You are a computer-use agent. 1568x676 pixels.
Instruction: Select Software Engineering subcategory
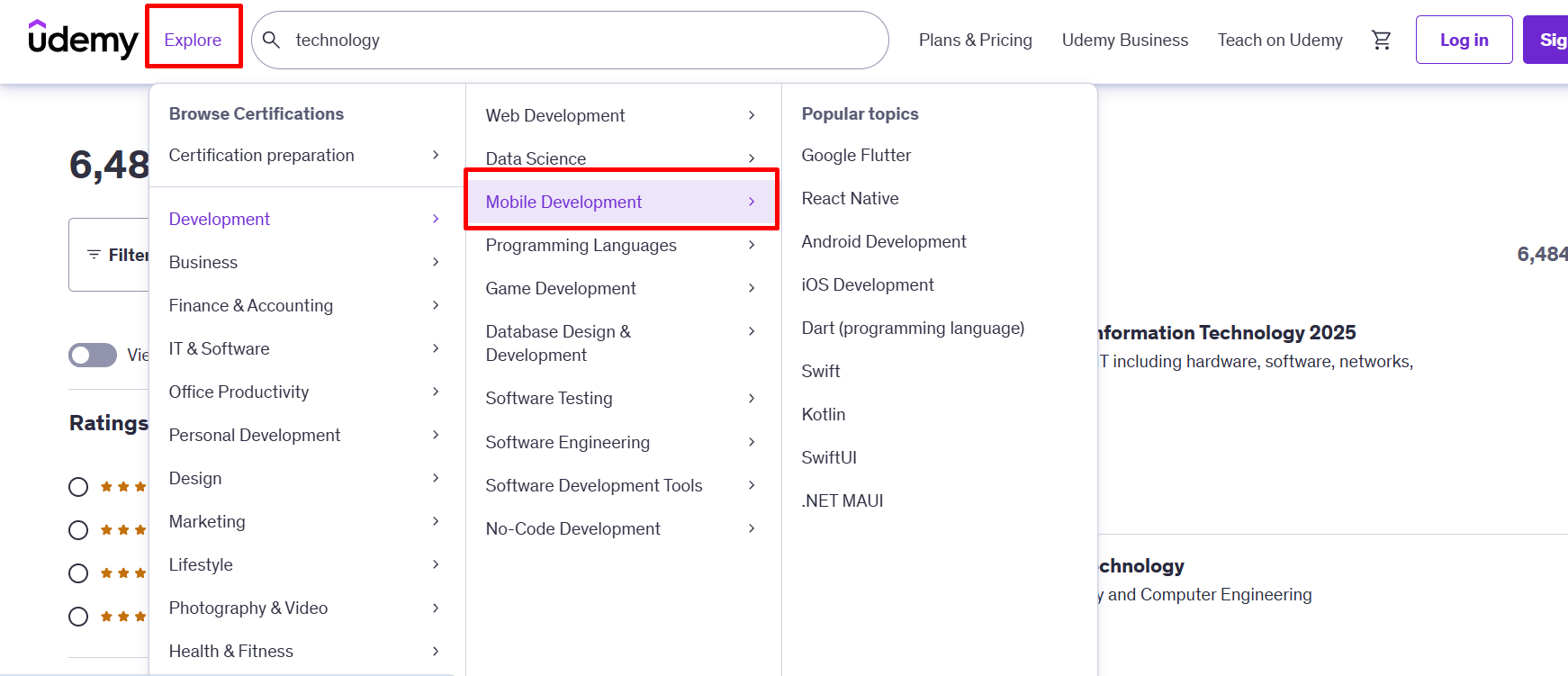[x=568, y=442]
